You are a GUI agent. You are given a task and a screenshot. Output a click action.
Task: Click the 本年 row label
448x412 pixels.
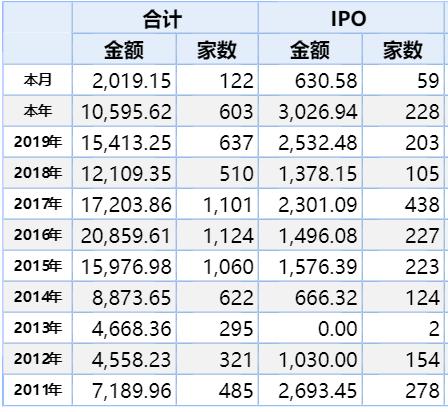tap(38, 111)
